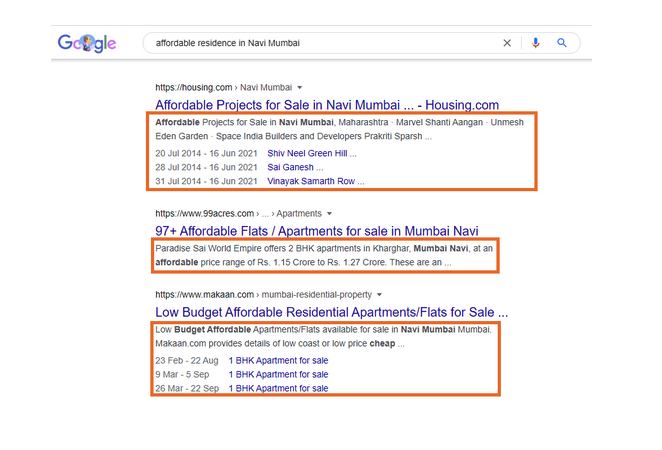The image size is (662, 450).
Task: Click the magnifying glass search icon
Action: pyautogui.click(x=562, y=43)
